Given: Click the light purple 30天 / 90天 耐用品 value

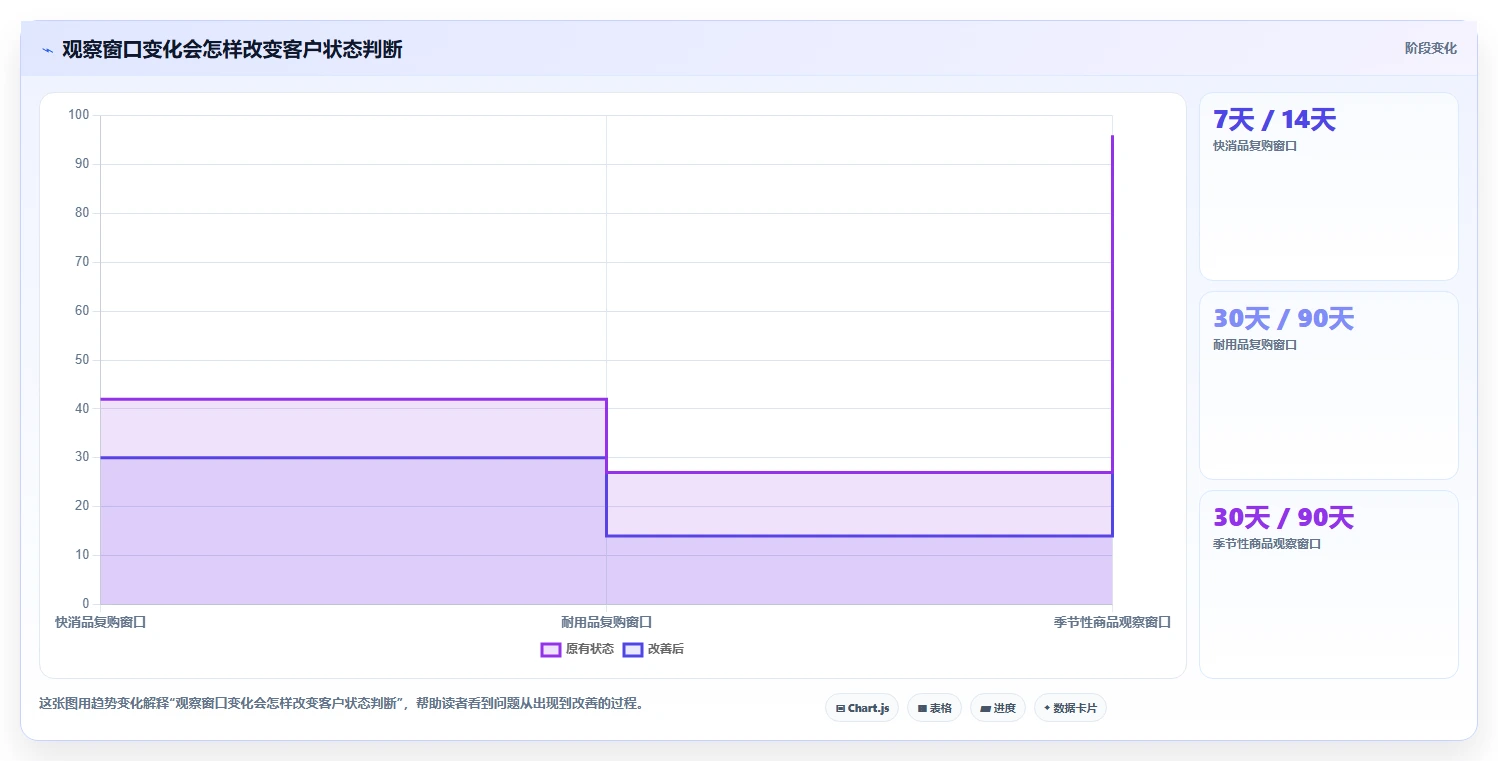Looking at the screenshot, I should (x=1283, y=319).
